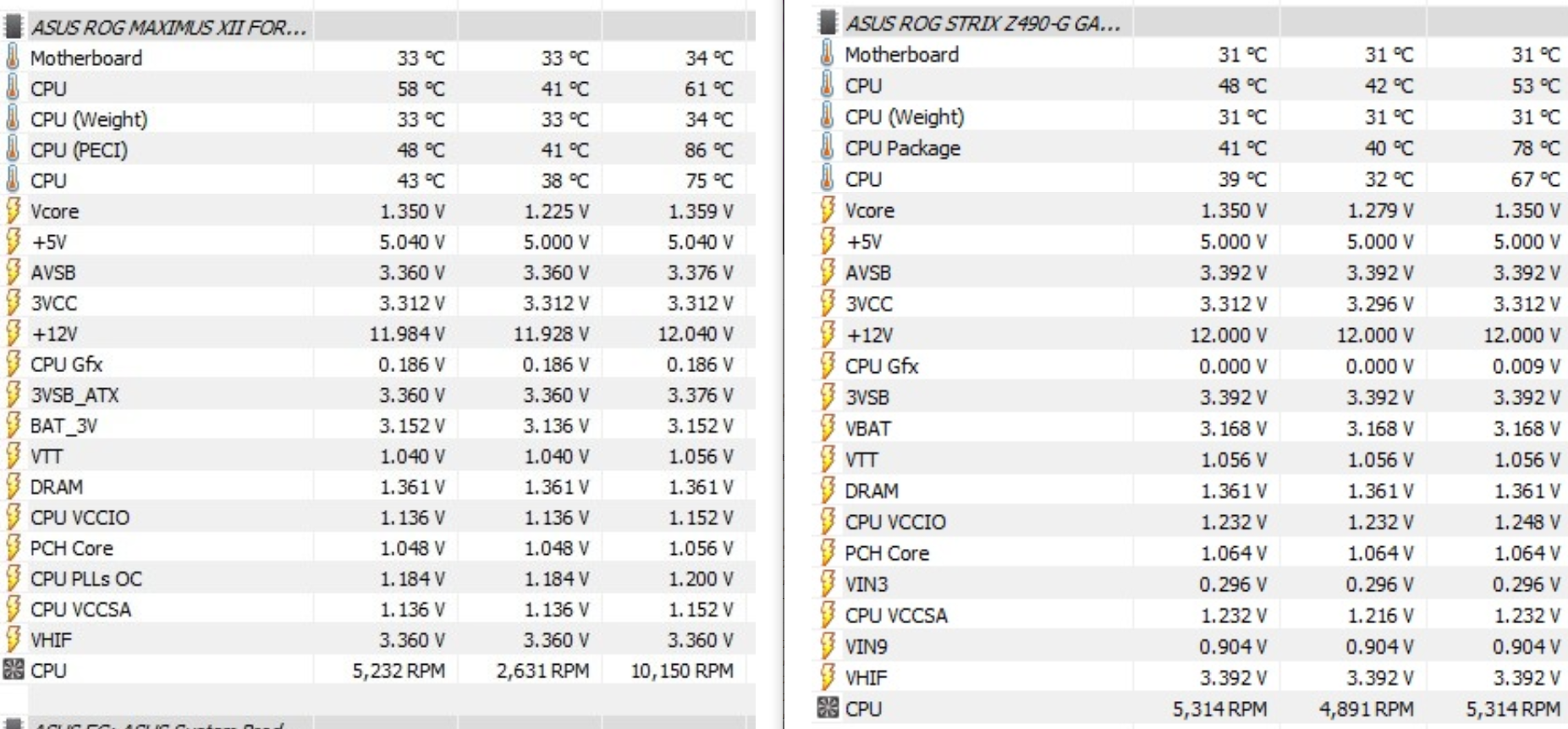Select the CPU Package sensor label

pyautogui.click(x=902, y=148)
